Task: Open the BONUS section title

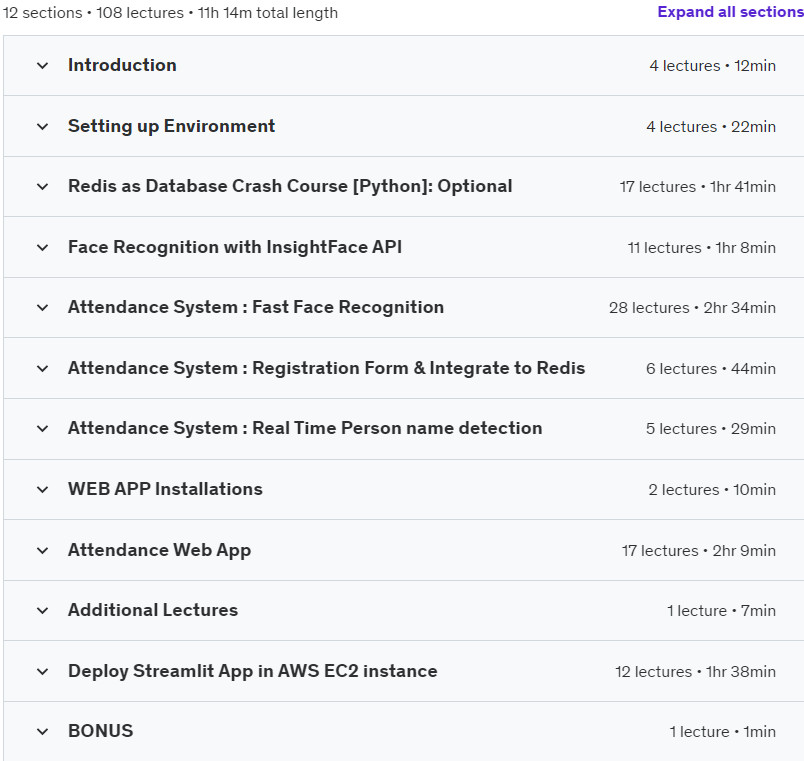Action: (100, 731)
